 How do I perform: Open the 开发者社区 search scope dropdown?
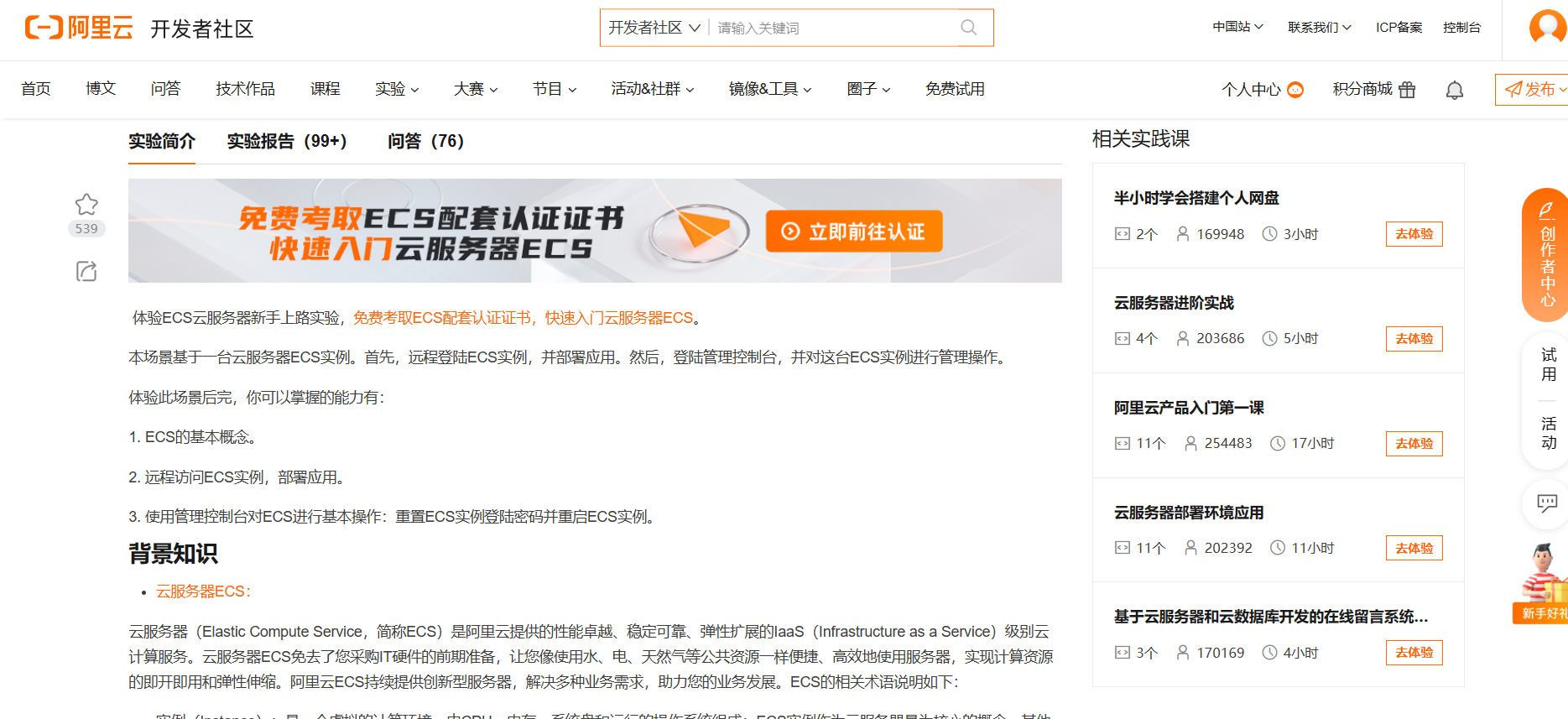pos(654,28)
